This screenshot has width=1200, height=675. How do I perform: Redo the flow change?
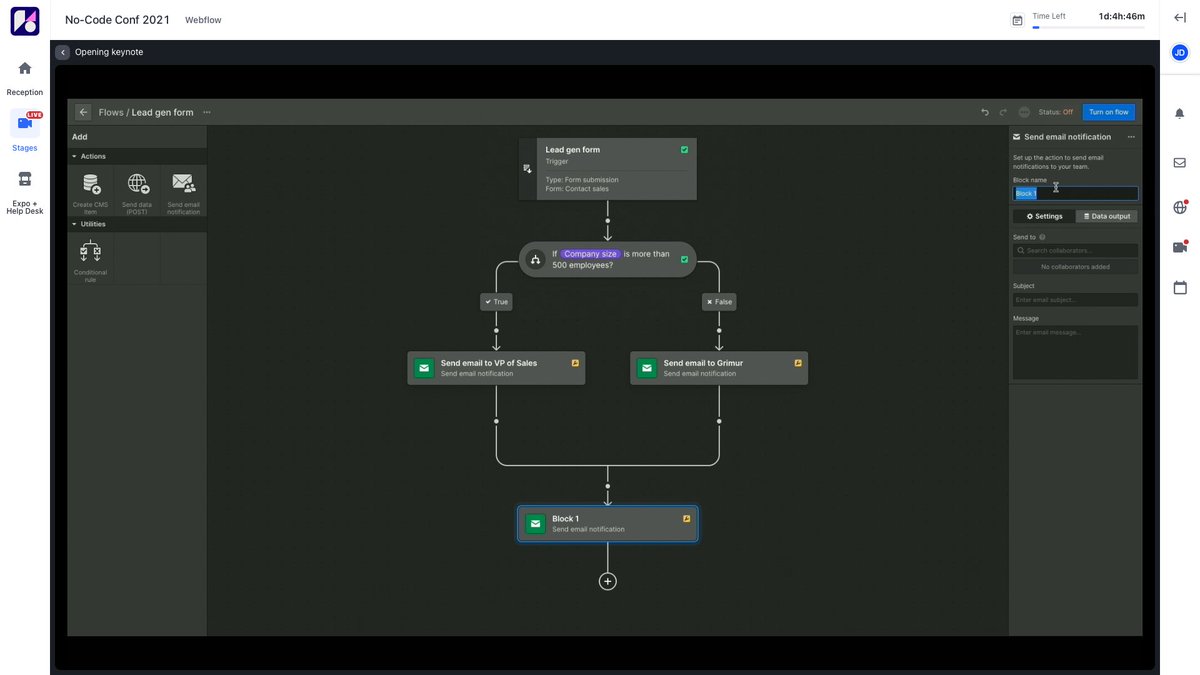tap(1003, 112)
